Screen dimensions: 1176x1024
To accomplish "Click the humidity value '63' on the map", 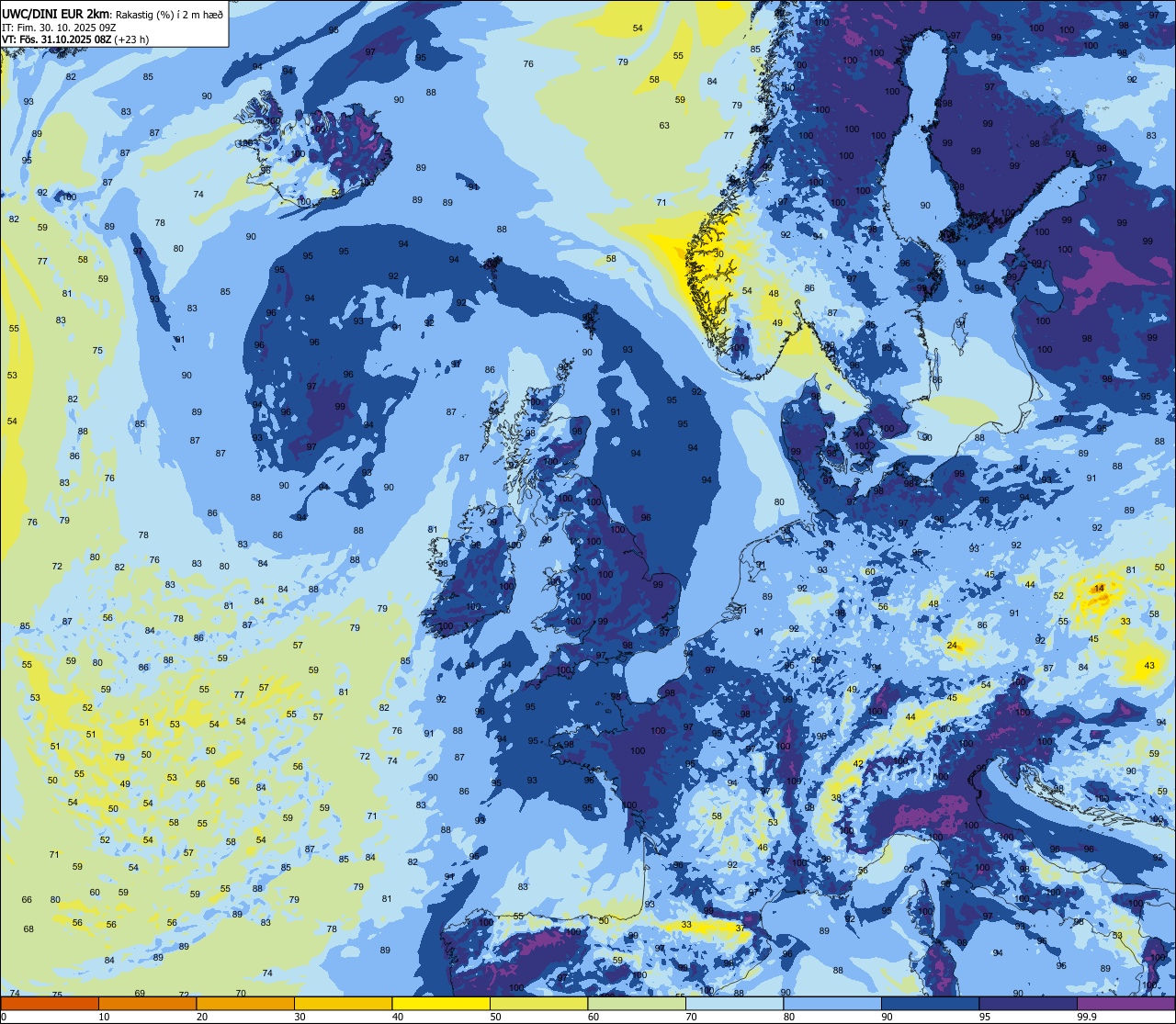I will coord(664,126).
